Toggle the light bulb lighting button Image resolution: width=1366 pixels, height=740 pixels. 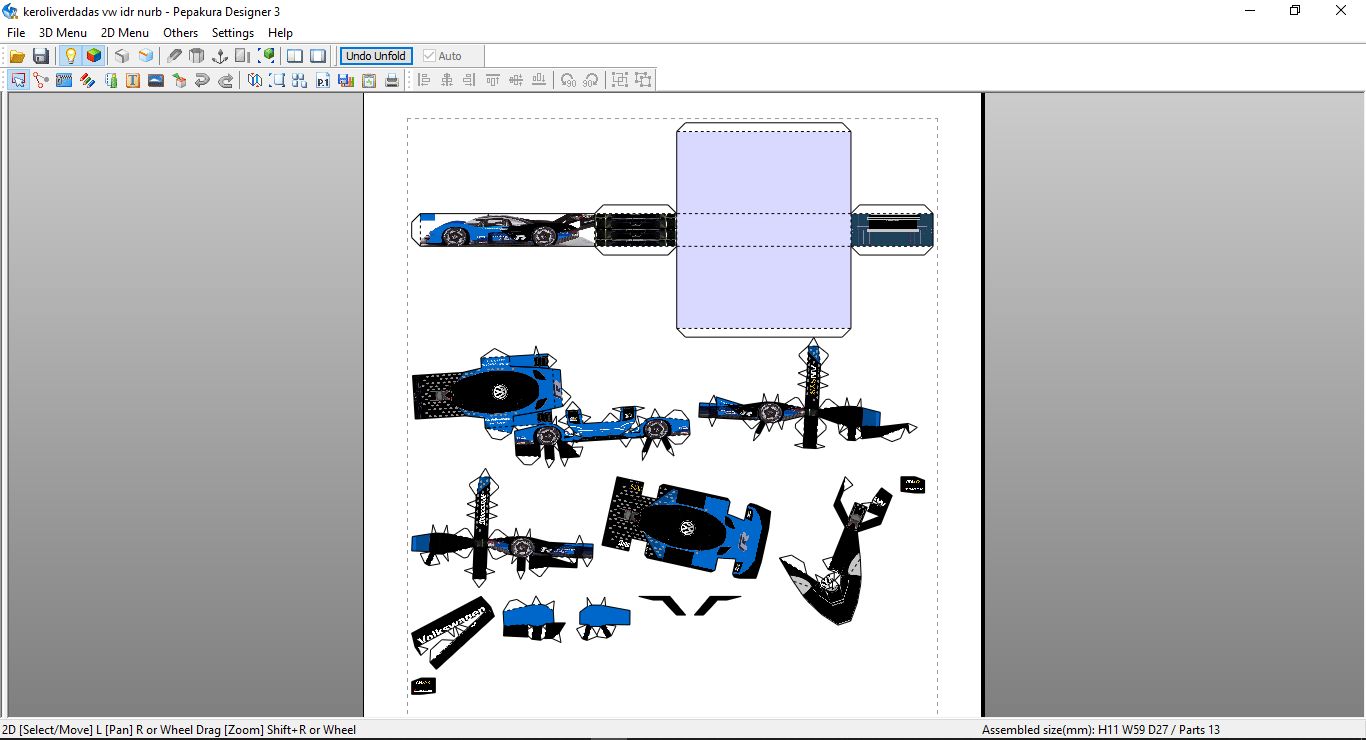coord(70,56)
